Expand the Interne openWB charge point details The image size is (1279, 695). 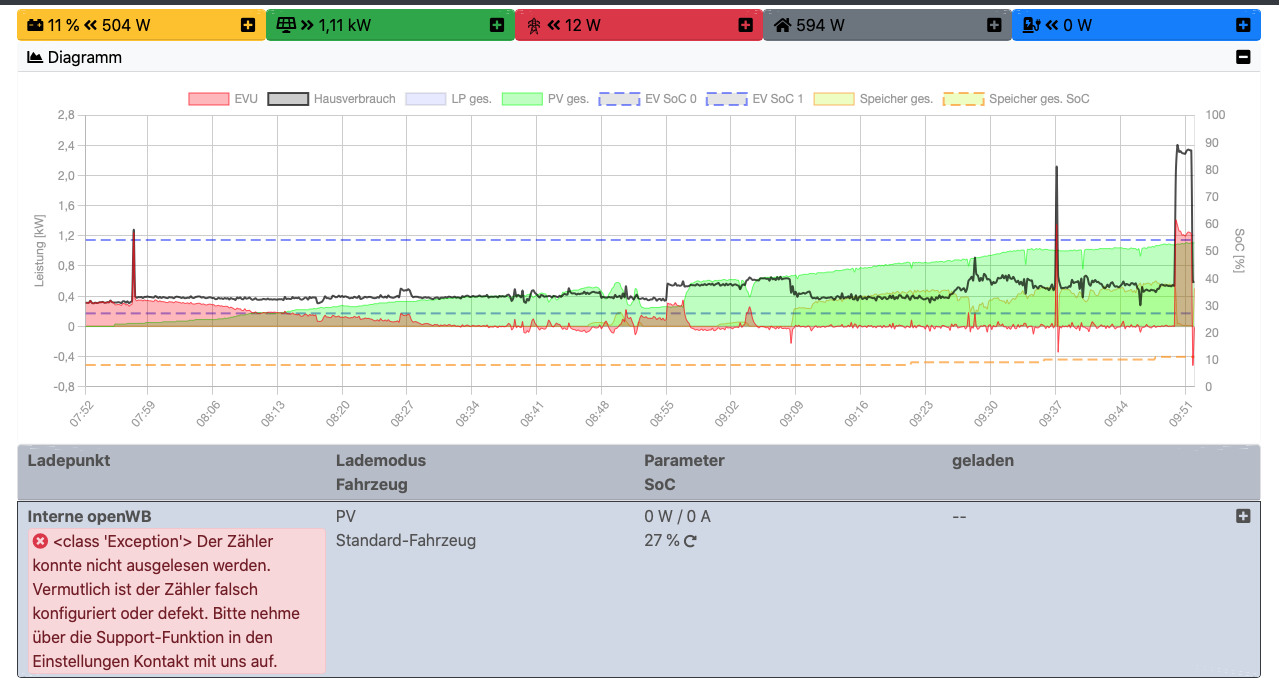1243,516
